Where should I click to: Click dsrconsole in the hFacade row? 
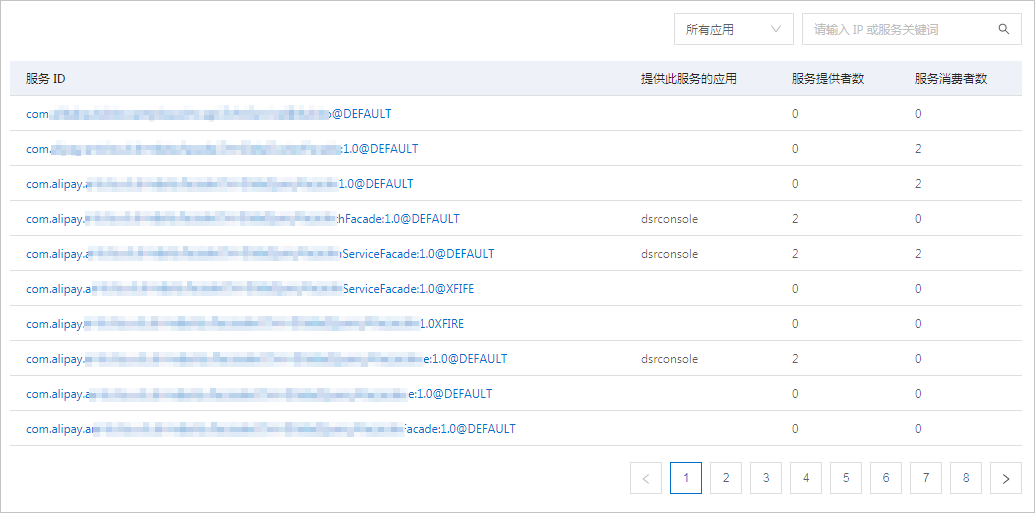(x=669, y=219)
